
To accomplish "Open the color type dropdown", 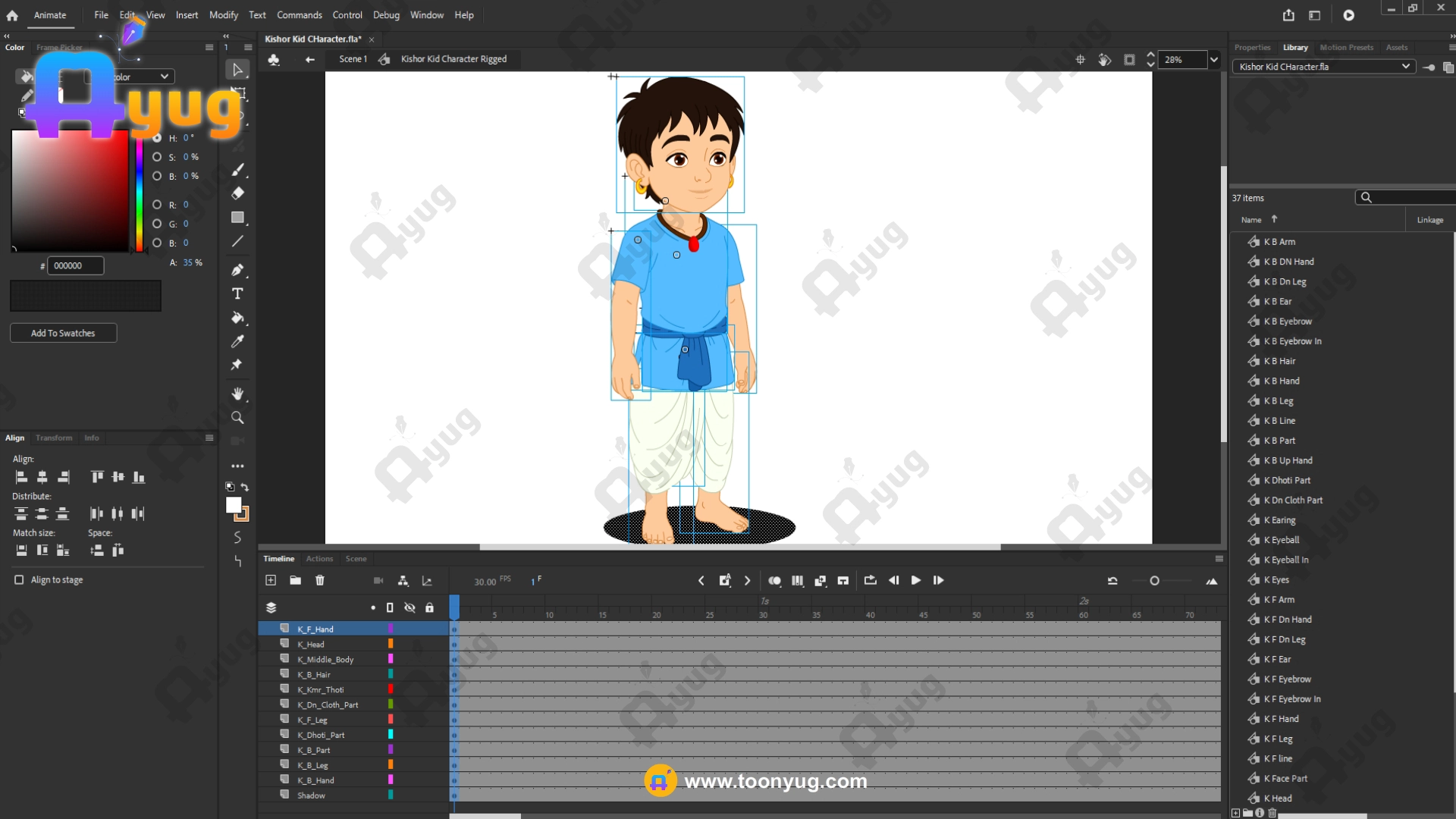I will pos(165,77).
